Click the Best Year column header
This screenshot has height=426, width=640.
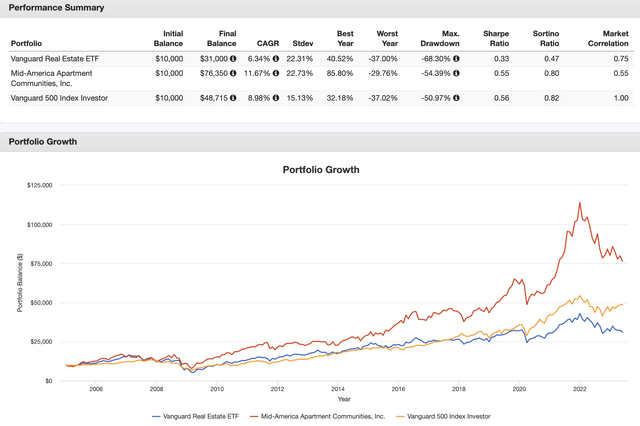coord(345,38)
